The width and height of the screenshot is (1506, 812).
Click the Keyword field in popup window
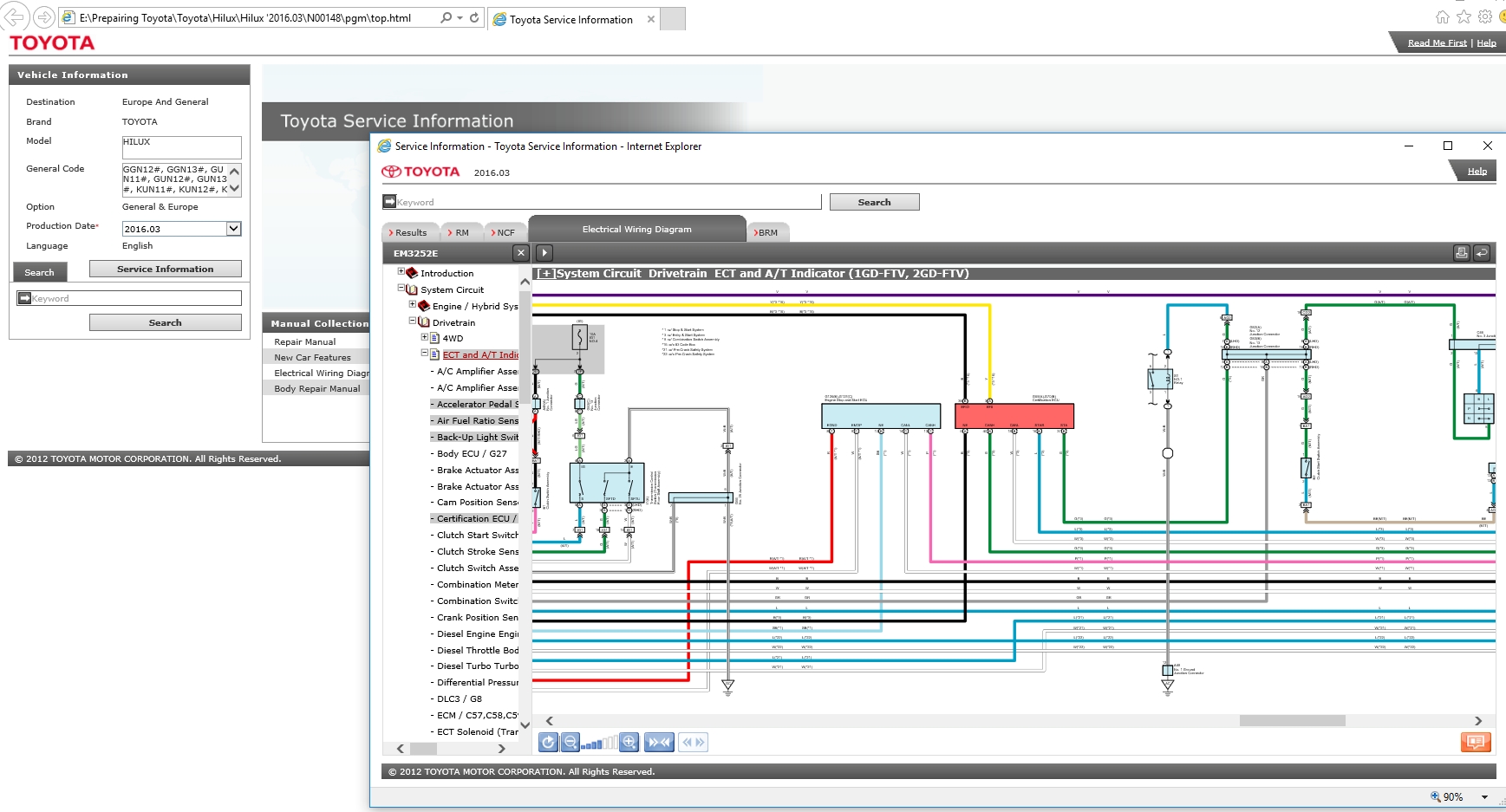tap(607, 202)
